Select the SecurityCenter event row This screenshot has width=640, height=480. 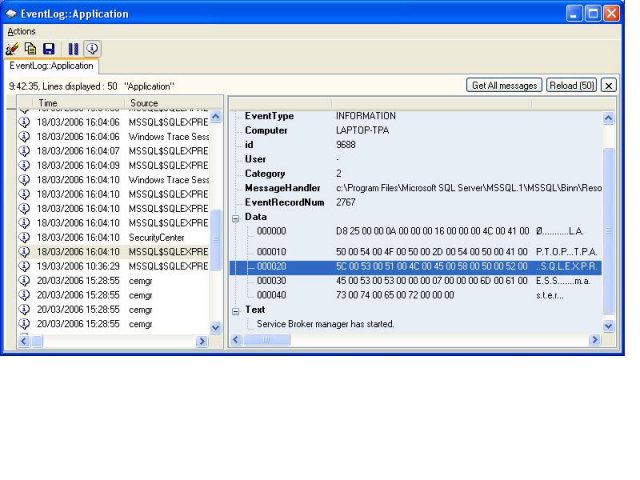tap(113, 237)
